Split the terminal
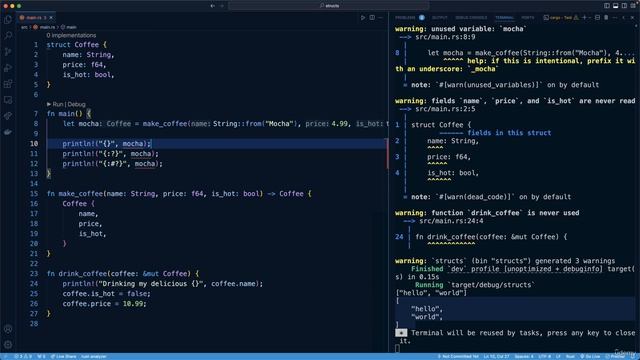Viewport: 640px width, 360px height. coord(597,18)
